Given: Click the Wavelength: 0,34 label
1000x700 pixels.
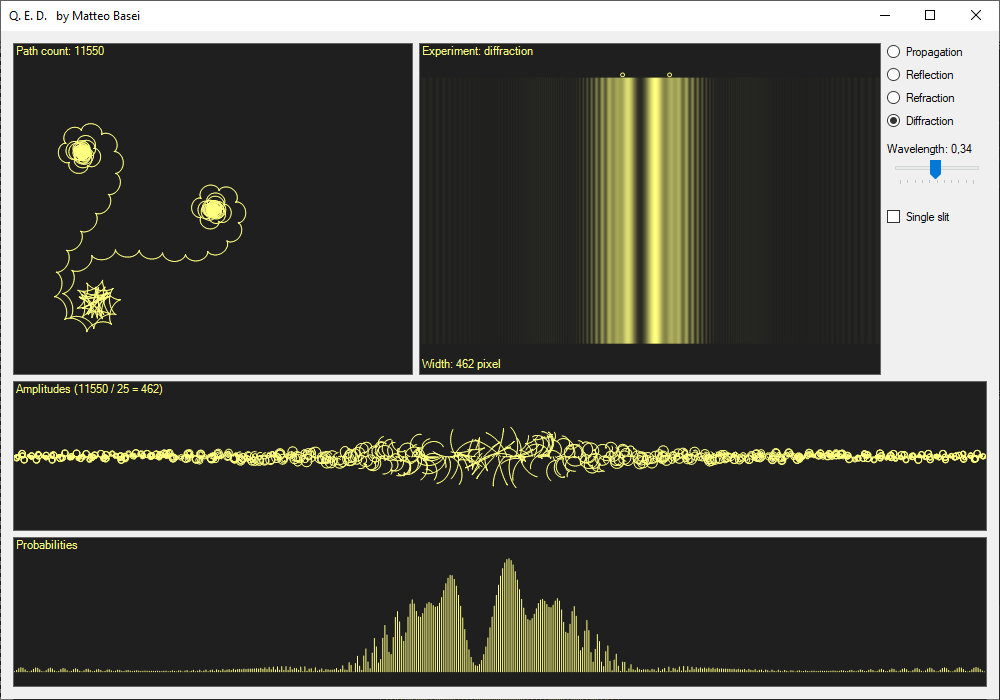Looking at the screenshot, I should 929,149.
